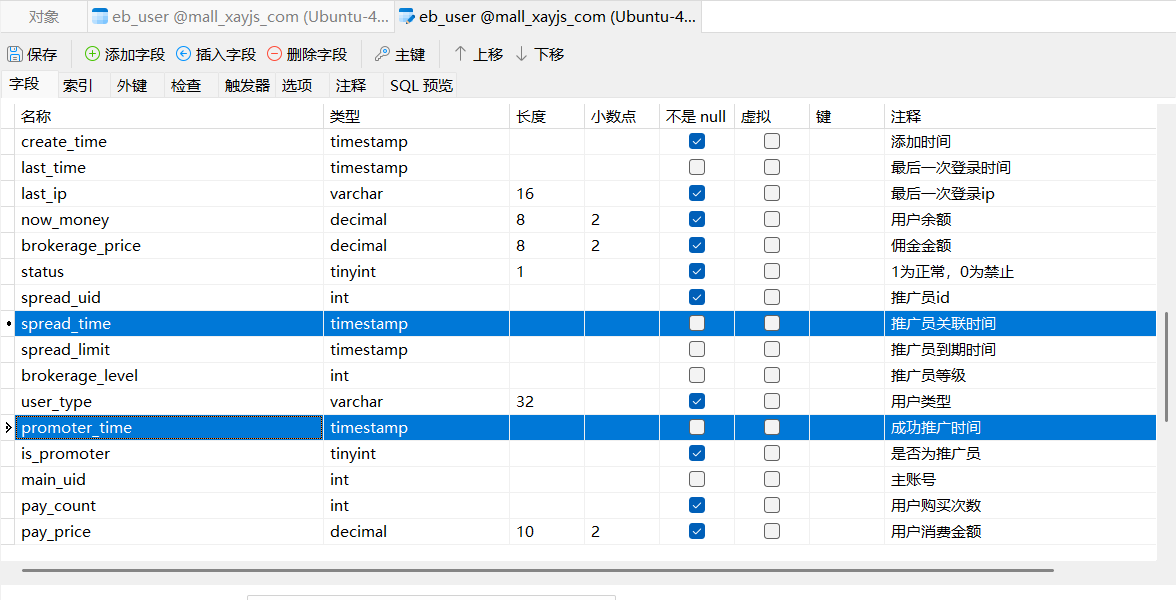Enable Not Null for promoter_time
Image resolution: width=1176 pixels, height=600 pixels.
tap(697, 428)
